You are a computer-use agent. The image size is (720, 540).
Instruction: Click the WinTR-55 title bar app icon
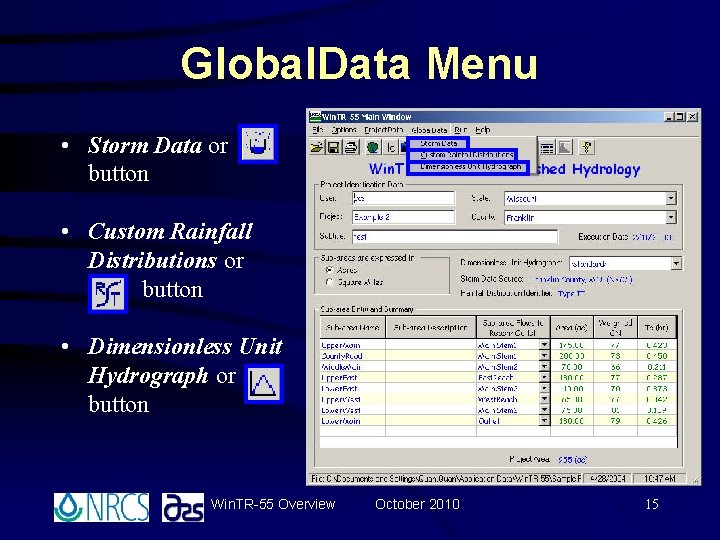click(x=315, y=117)
